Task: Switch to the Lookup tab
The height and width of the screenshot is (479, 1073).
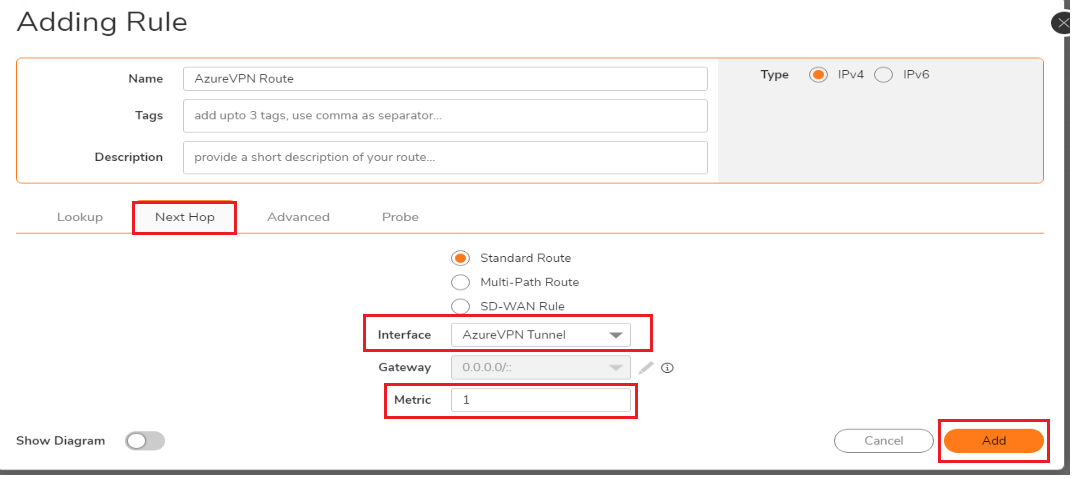Action: click(x=79, y=217)
